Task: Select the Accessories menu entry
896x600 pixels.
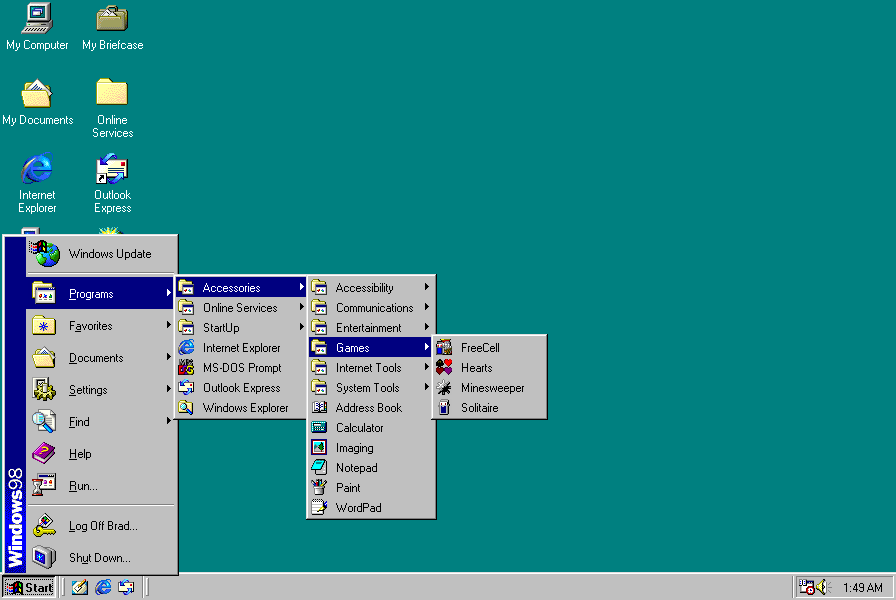Action: [x=241, y=287]
